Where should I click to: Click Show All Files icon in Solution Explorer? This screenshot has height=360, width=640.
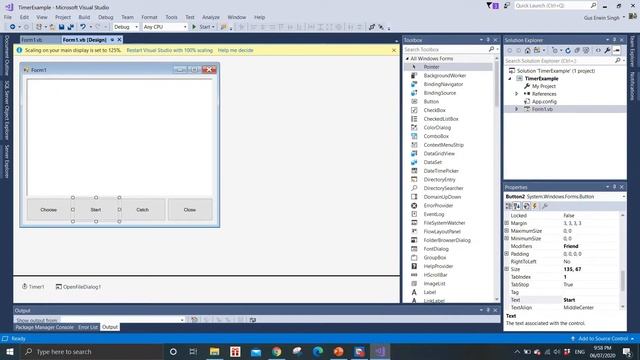(586, 51)
